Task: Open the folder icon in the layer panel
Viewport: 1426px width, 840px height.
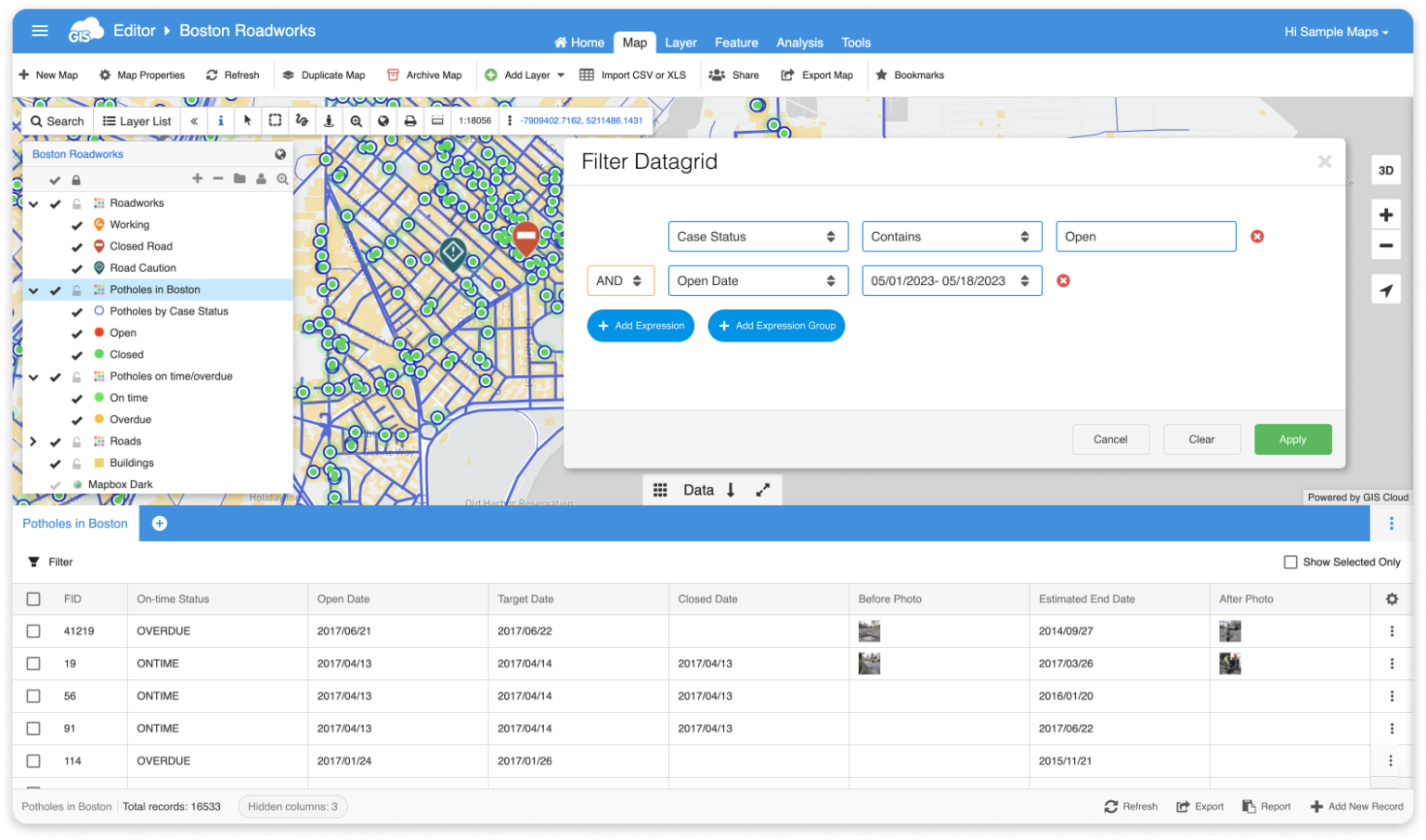Action: pyautogui.click(x=240, y=178)
